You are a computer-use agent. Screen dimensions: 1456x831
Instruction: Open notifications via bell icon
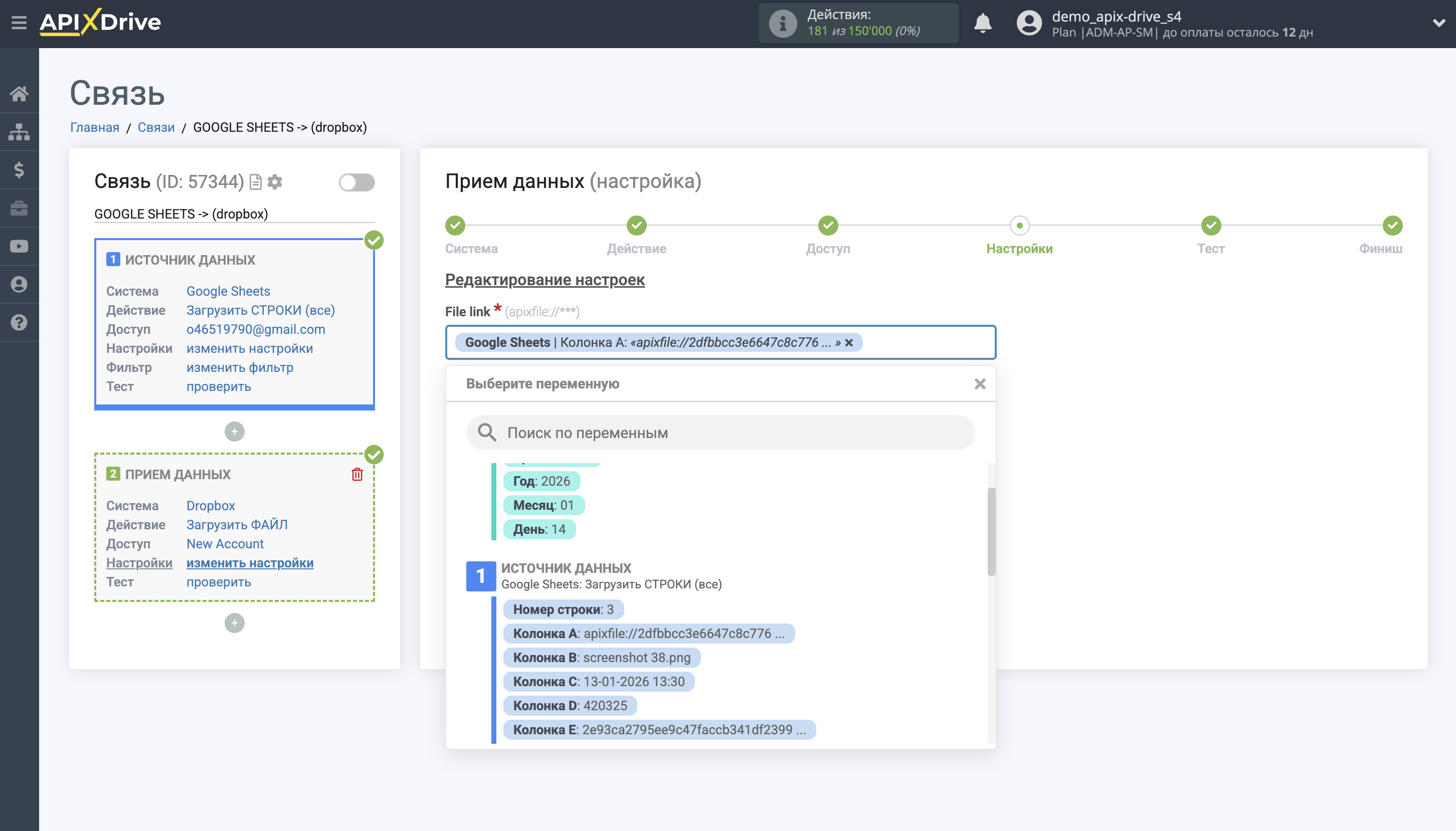[983, 23]
